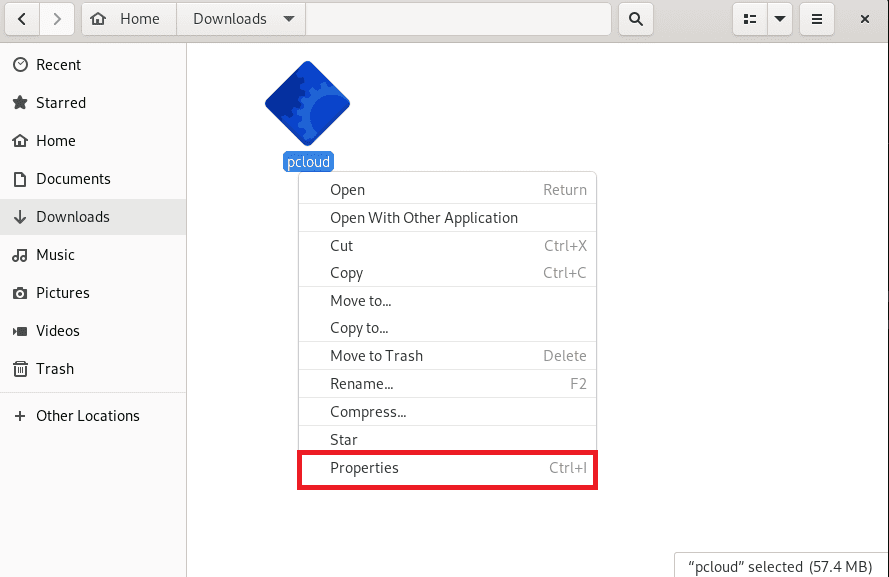Image resolution: width=889 pixels, height=577 pixels.
Task: Choose Move to Trash menu entry
Action: (447, 355)
